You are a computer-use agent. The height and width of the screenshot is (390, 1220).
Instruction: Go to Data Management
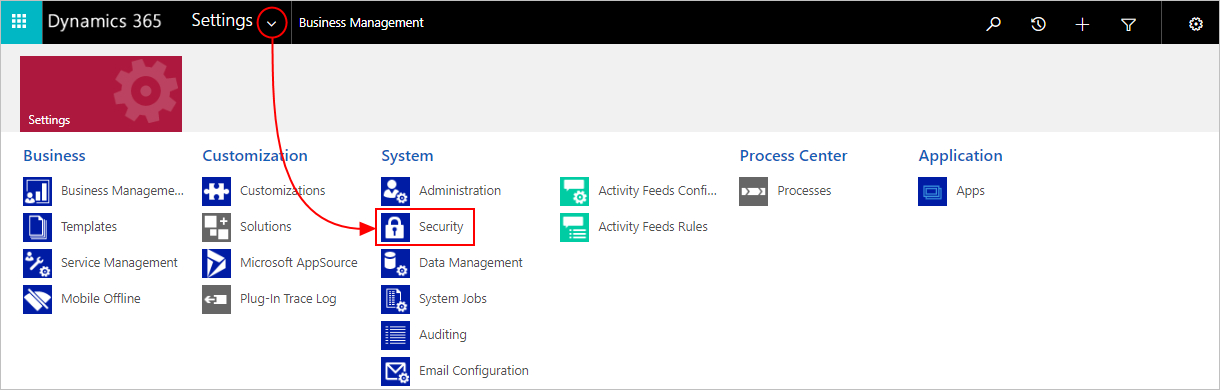[x=471, y=263]
